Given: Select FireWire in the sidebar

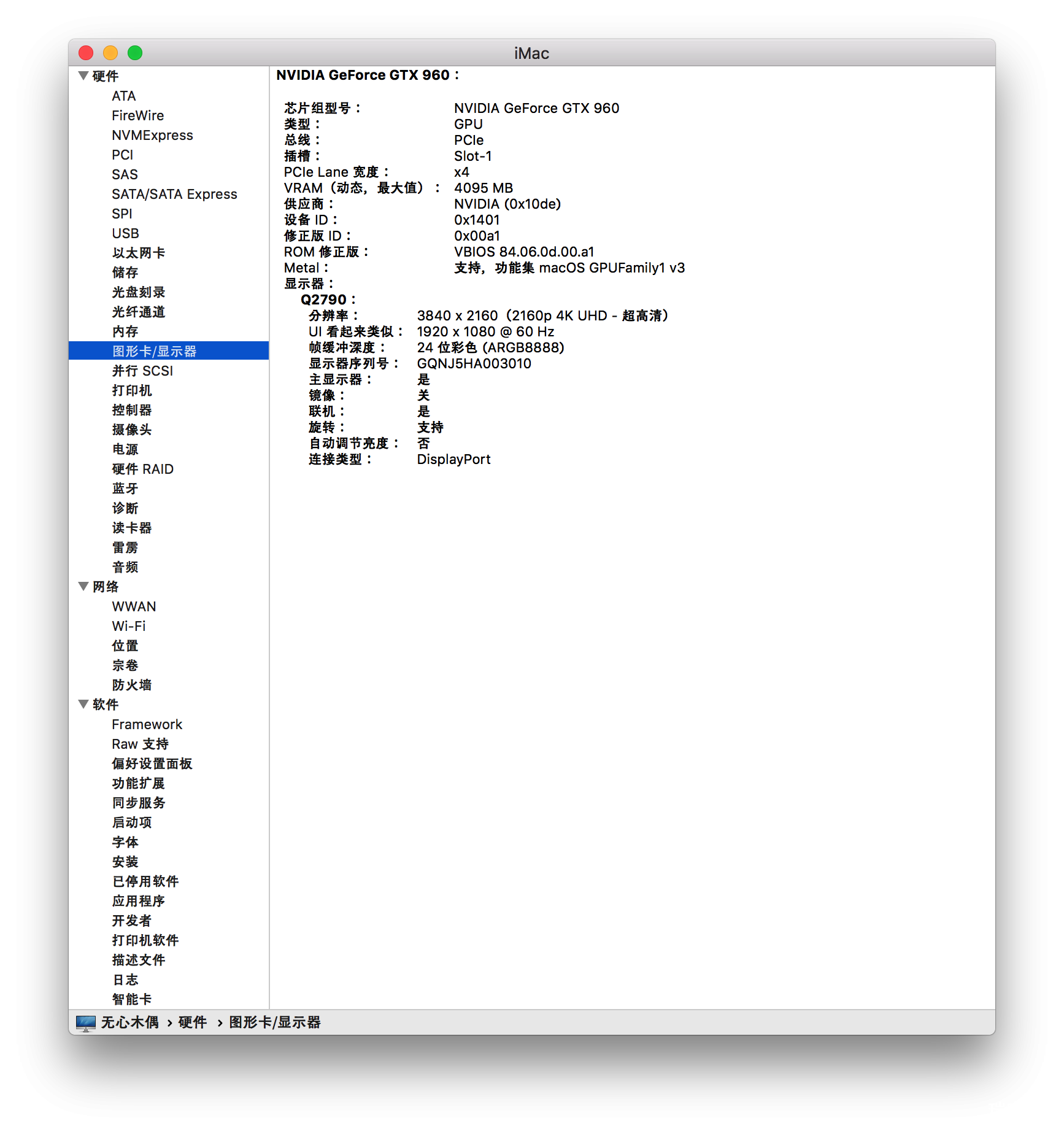Looking at the screenshot, I should (x=138, y=115).
